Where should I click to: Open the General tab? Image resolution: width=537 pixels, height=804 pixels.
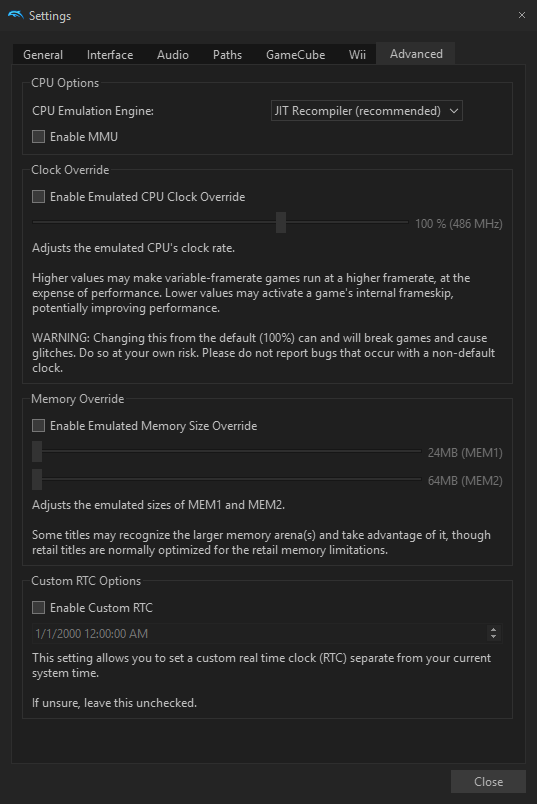pyautogui.click(x=43, y=54)
